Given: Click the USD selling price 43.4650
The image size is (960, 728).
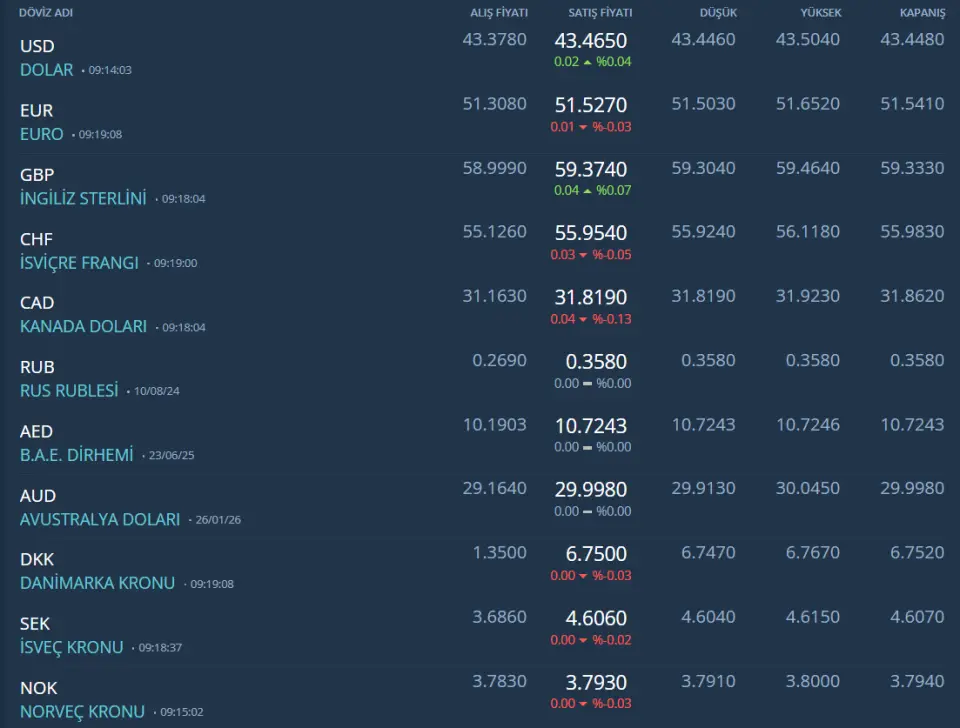Looking at the screenshot, I should coord(591,41).
